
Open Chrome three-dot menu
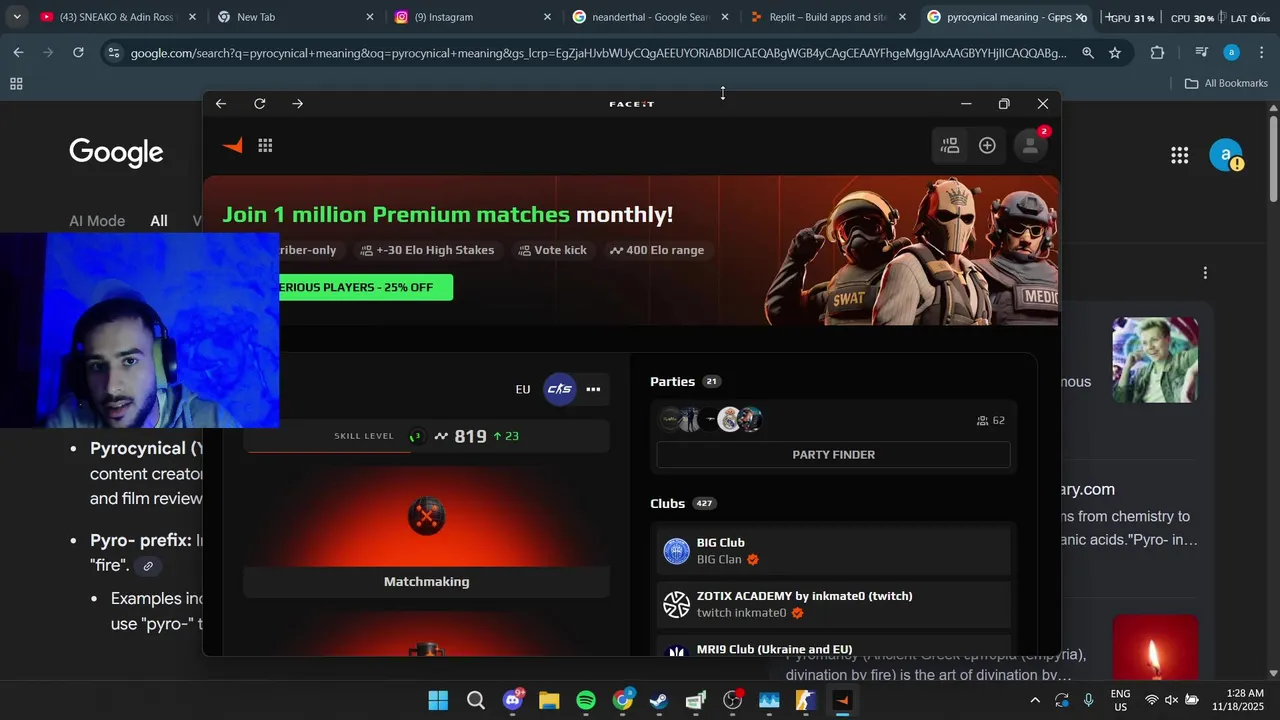tap(1260, 53)
